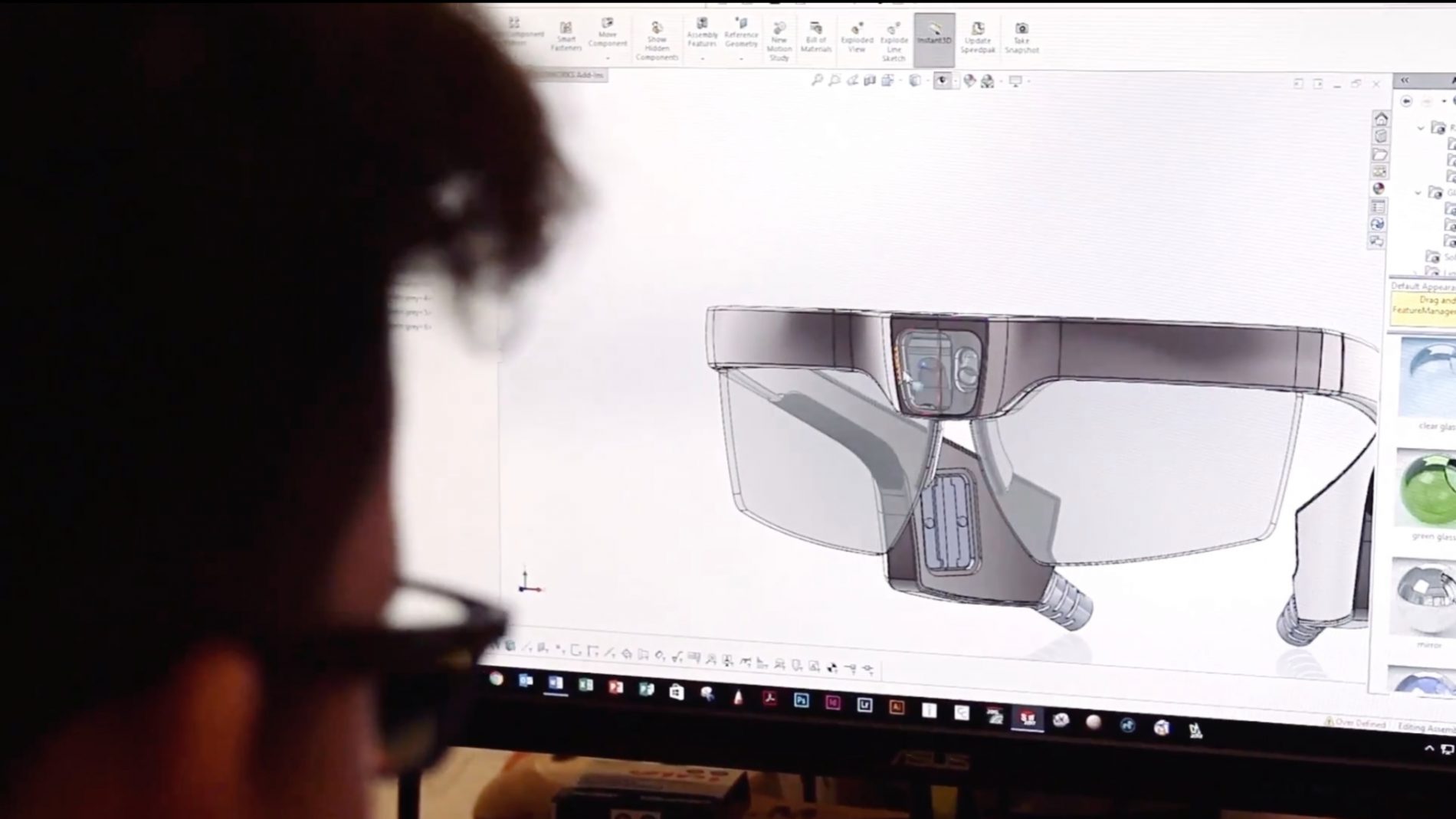Toggle the Hide/Show Items eye icon
Screen dimensions: 1456x819
coord(942,80)
